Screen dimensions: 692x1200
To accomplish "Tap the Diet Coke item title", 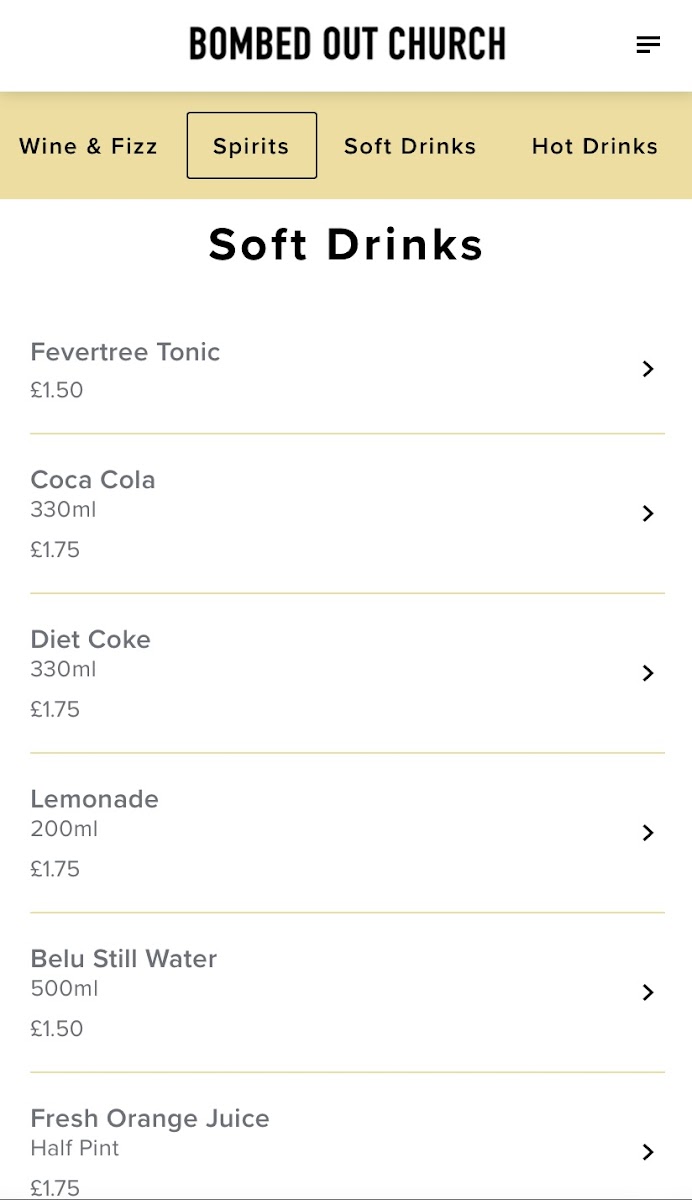I will click(91, 640).
